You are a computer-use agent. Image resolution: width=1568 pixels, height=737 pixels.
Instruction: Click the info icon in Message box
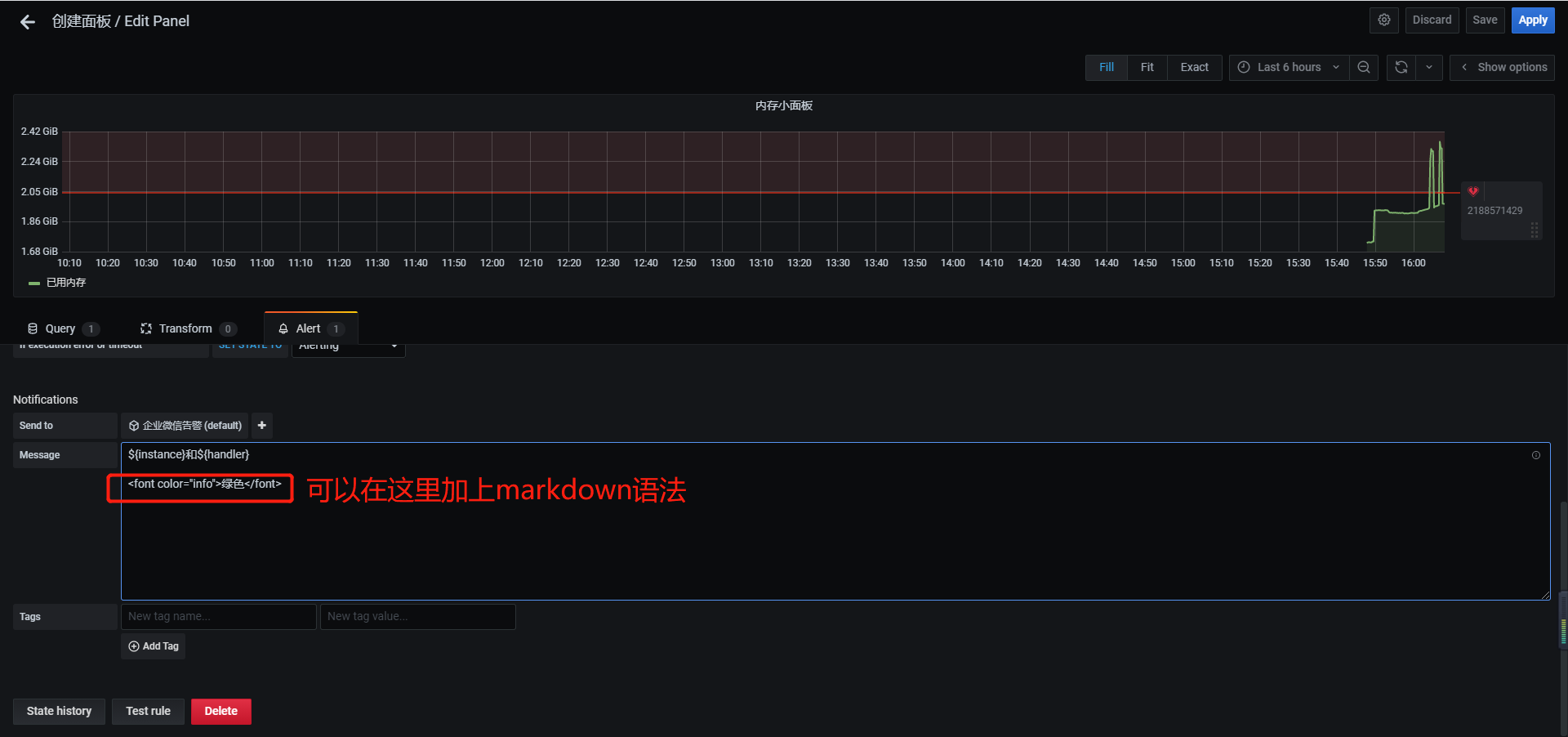tap(1535, 455)
